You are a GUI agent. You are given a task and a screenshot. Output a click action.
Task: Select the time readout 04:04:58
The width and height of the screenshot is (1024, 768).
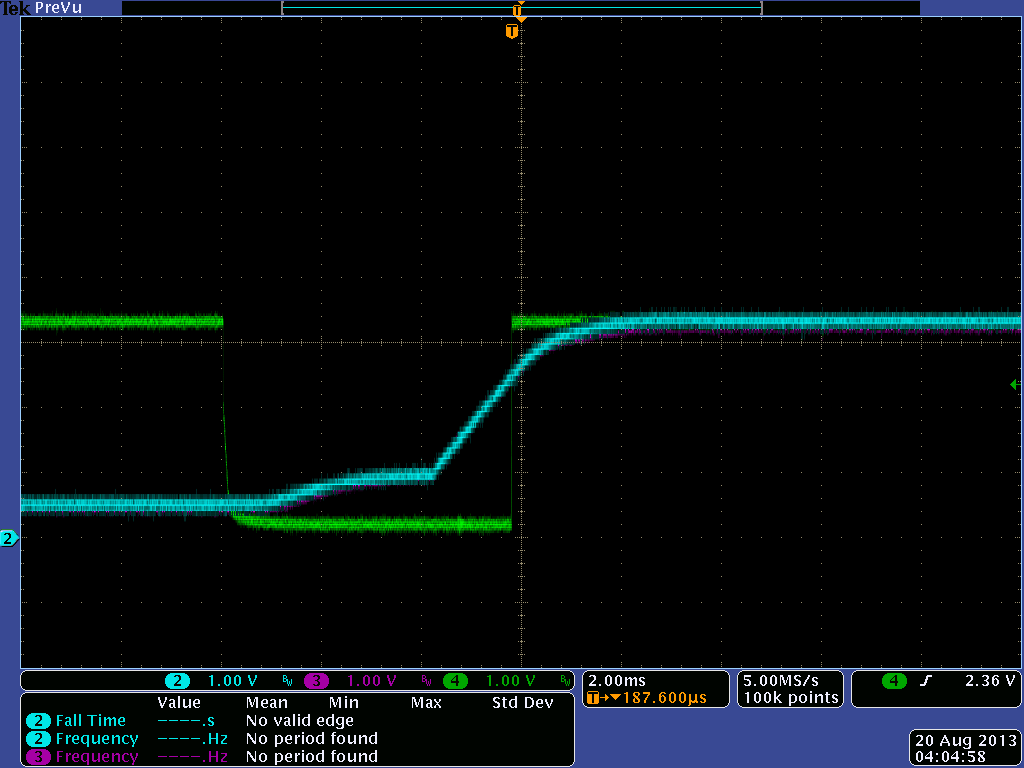950,758
